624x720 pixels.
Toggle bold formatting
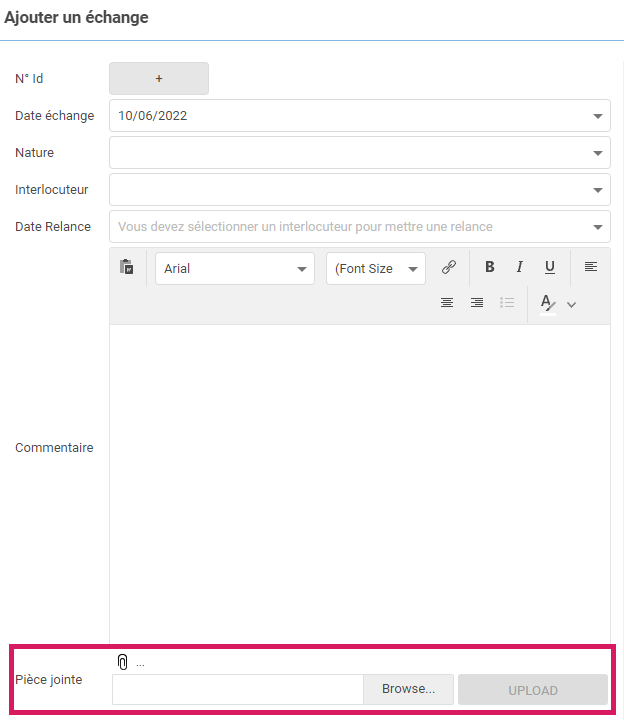(x=490, y=267)
